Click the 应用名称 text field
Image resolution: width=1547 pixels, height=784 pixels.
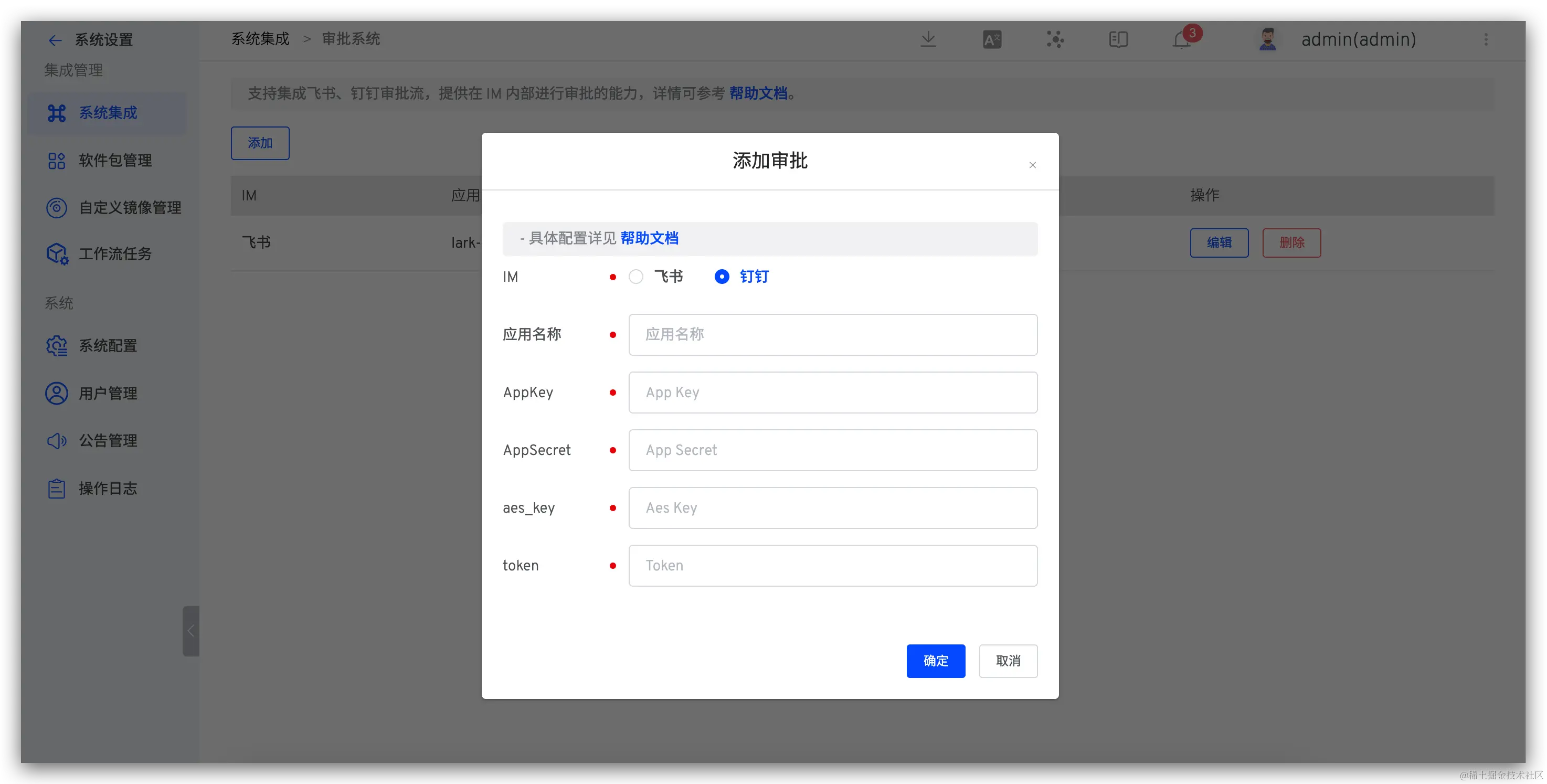click(x=832, y=335)
